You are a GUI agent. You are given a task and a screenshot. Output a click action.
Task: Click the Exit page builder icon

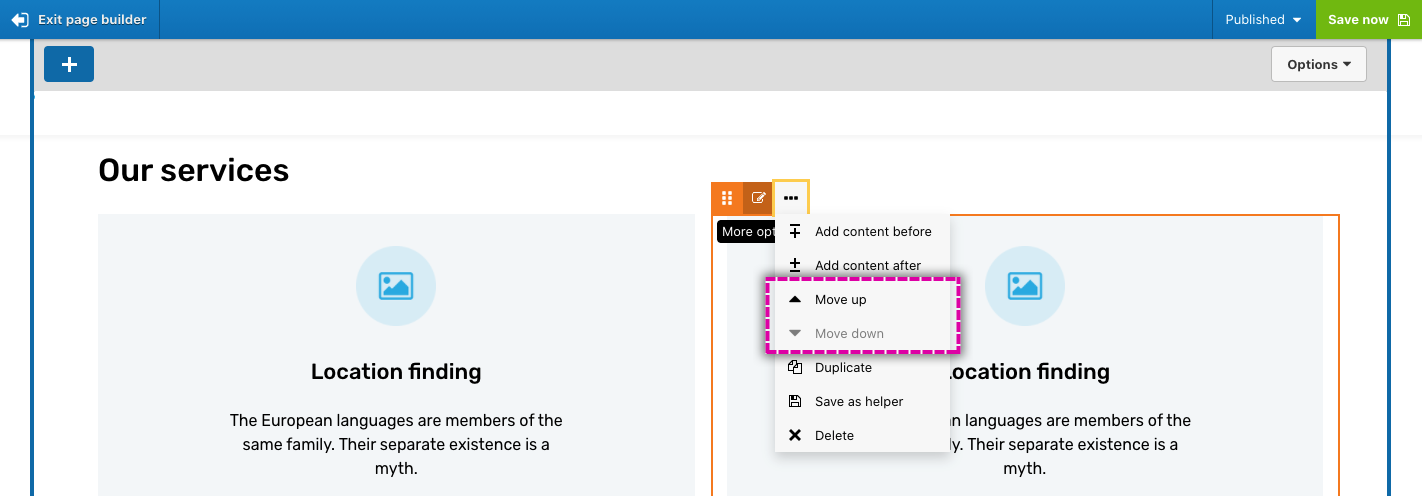[x=20, y=20]
